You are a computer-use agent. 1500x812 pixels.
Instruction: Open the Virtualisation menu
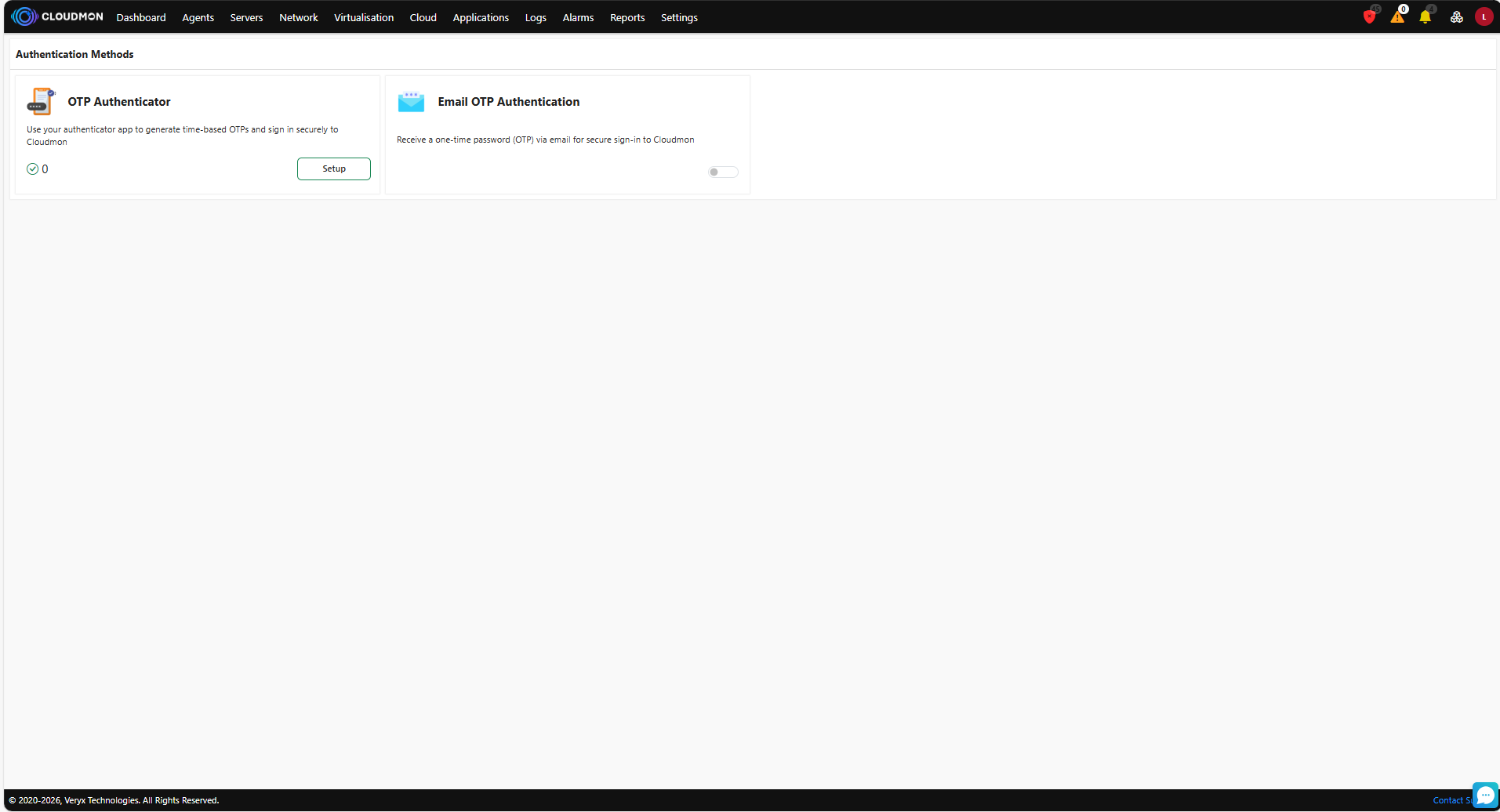point(364,17)
